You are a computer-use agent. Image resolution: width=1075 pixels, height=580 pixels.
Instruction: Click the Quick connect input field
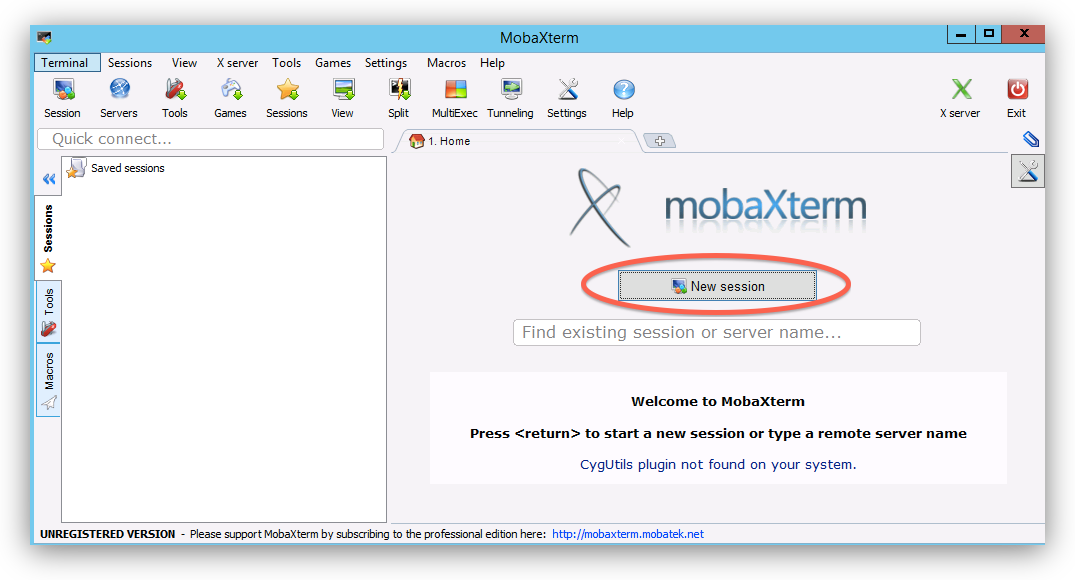(210, 139)
